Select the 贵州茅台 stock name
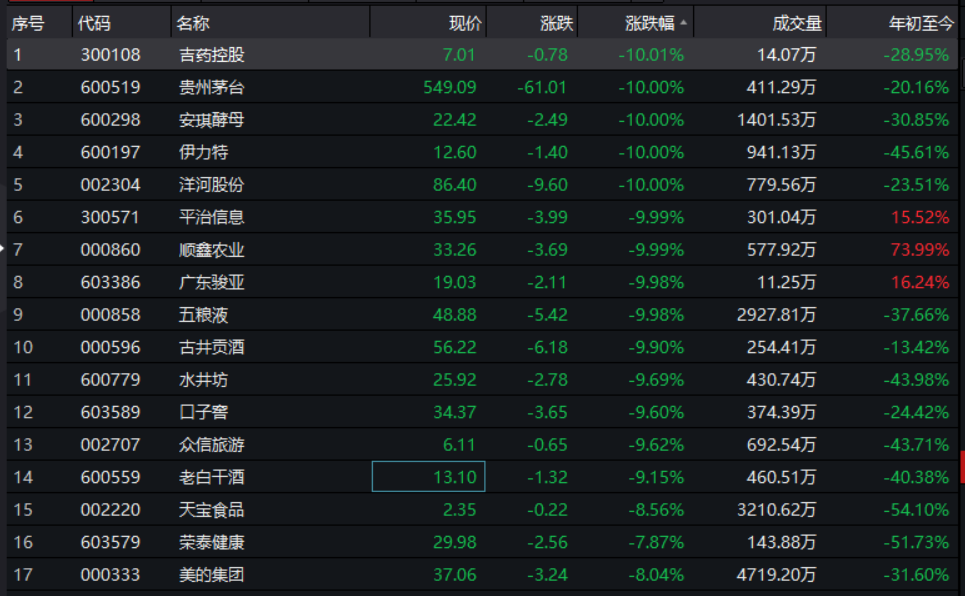Viewport: 965px width, 596px height. pos(212,87)
